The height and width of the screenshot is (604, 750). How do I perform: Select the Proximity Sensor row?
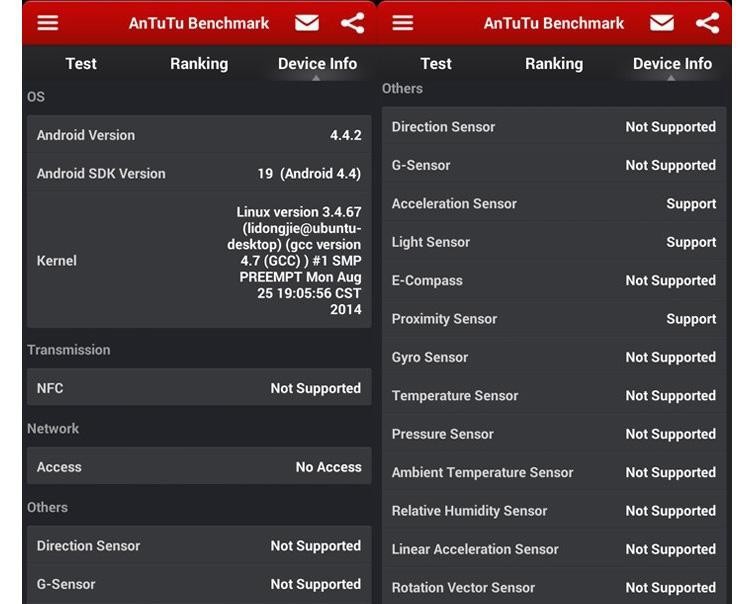pos(553,319)
